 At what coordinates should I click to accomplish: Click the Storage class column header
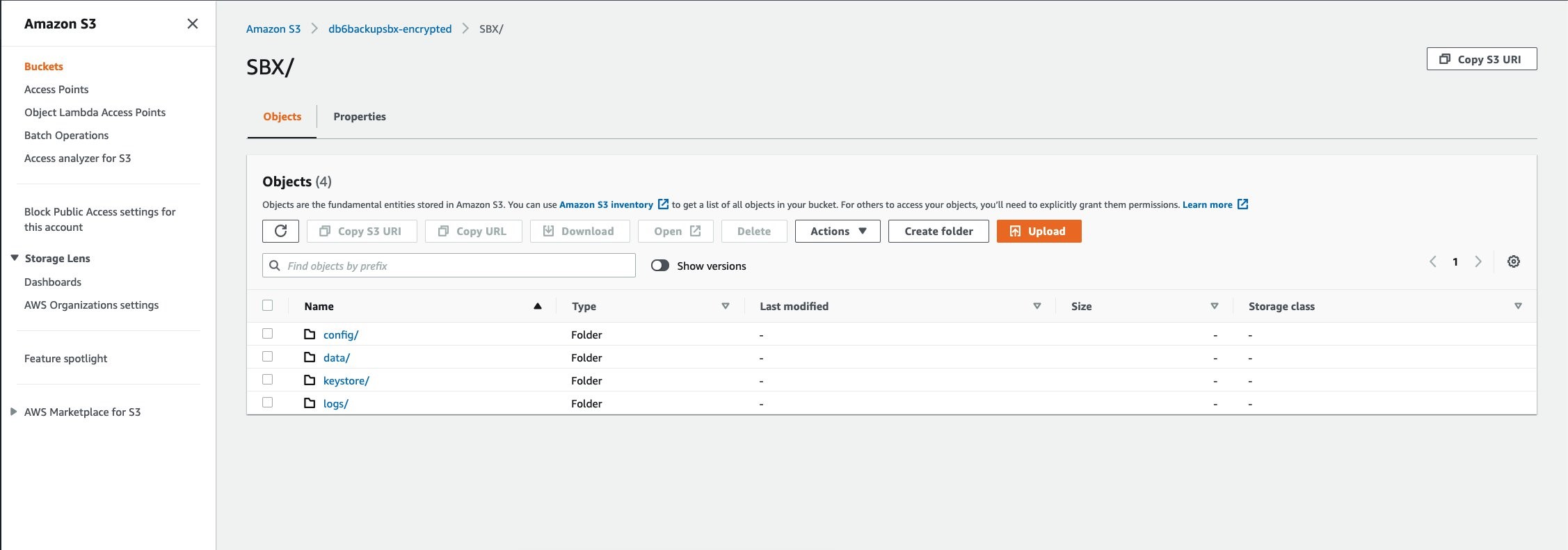pyautogui.click(x=1281, y=306)
